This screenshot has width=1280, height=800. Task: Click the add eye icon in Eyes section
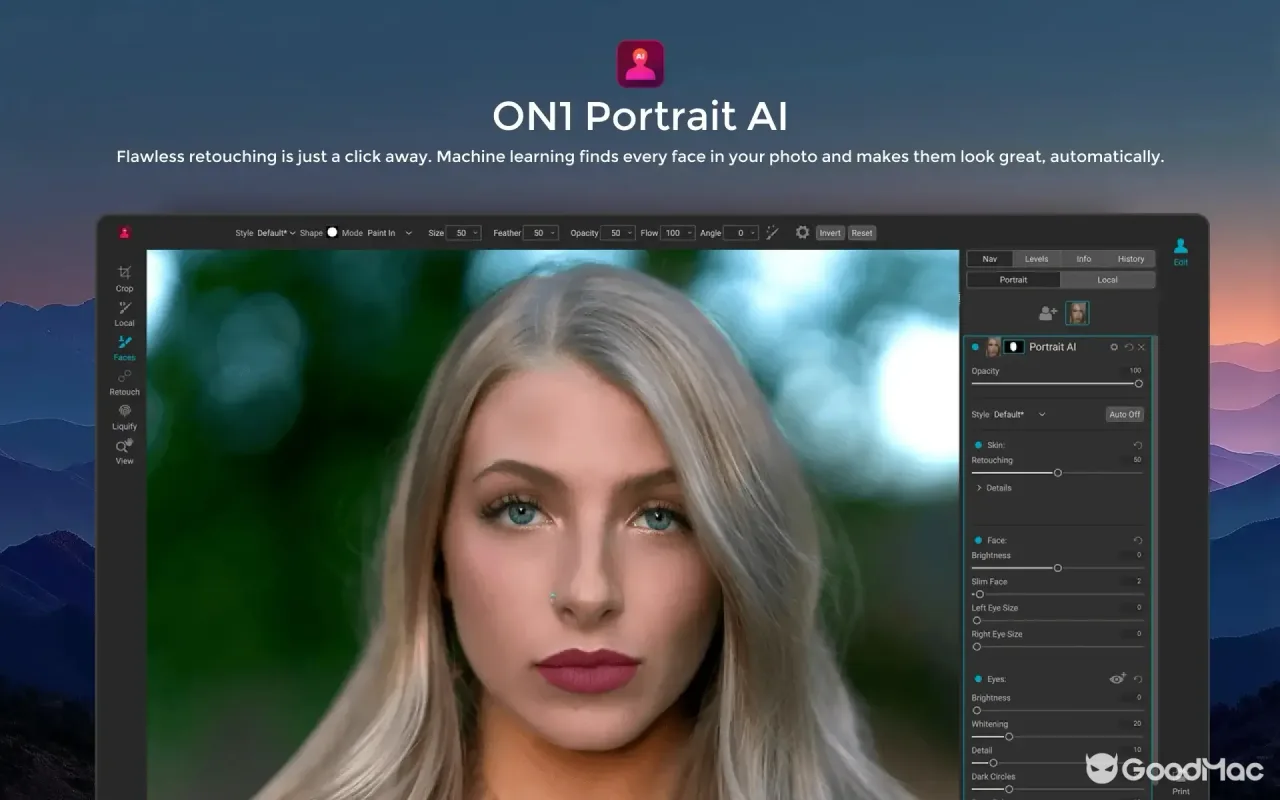(x=1118, y=679)
